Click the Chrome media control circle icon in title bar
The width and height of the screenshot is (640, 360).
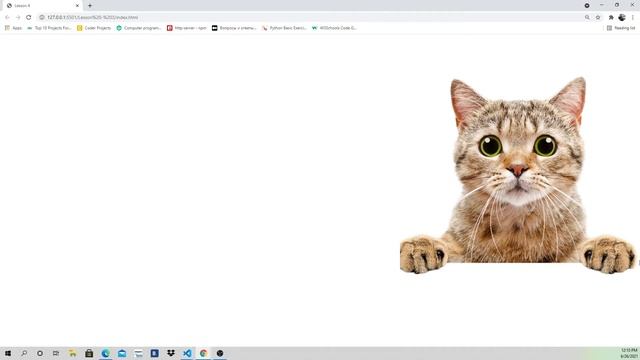coord(587,5)
